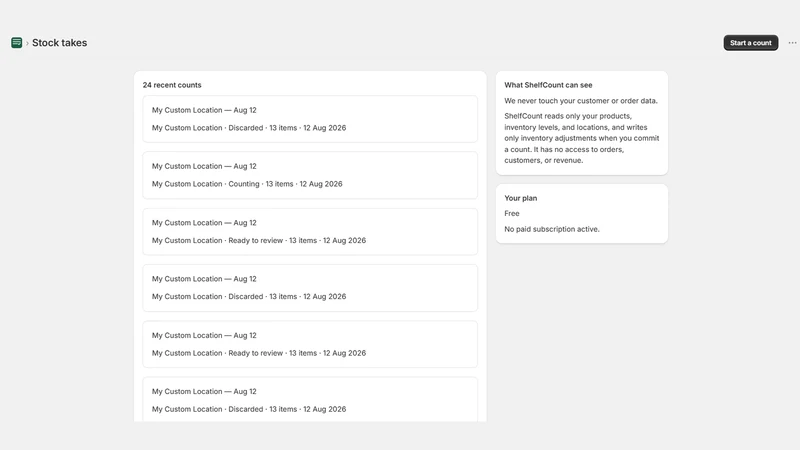Click the paragraph starting "ShelfCount reads only your products"
This screenshot has height=450, width=800.
click(x=582, y=138)
